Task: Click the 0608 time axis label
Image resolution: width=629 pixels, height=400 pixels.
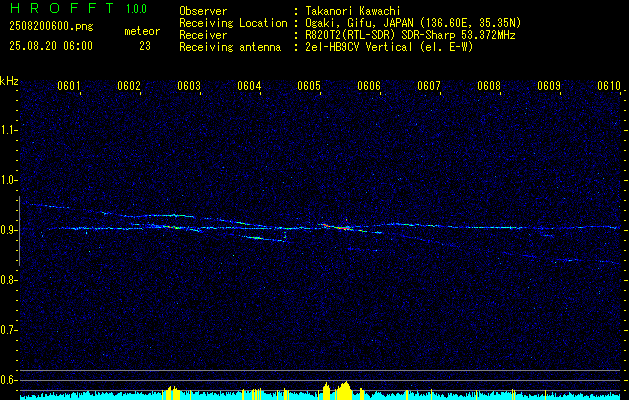Action: point(489,86)
